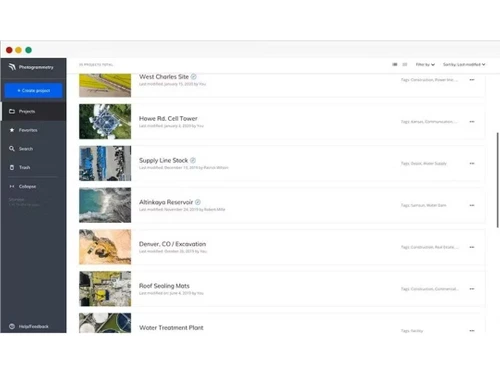Click the tags of Roof Sealing Mats
500x375 pixels.
pyautogui.click(x=430, y=289)
